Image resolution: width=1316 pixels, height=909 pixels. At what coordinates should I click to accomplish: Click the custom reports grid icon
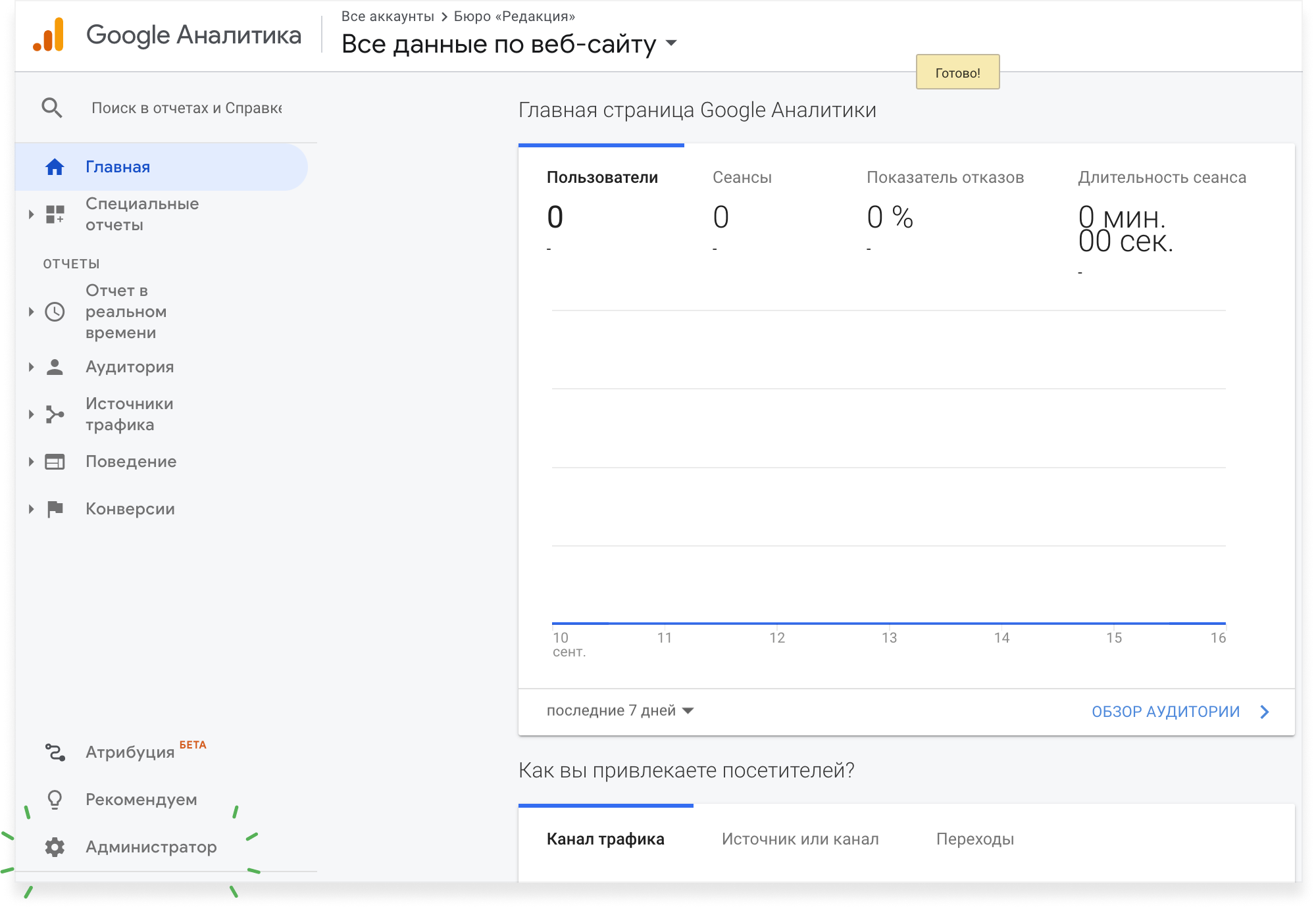click(55, 214)
